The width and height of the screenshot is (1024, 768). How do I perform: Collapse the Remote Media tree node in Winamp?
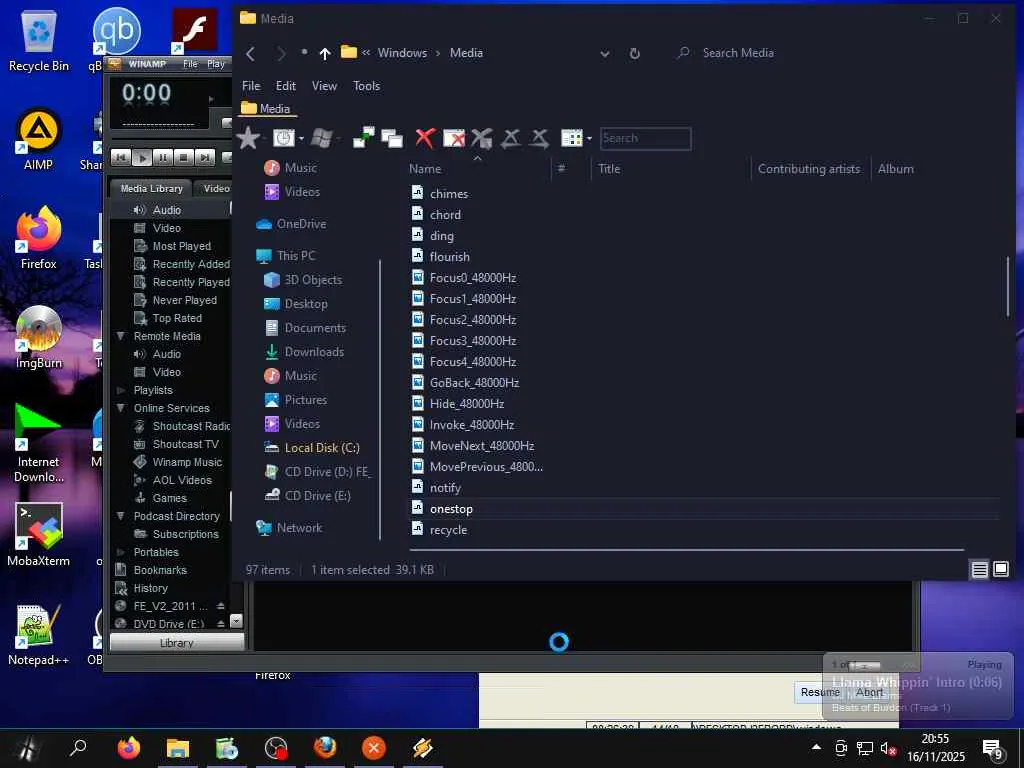(121, 336)
